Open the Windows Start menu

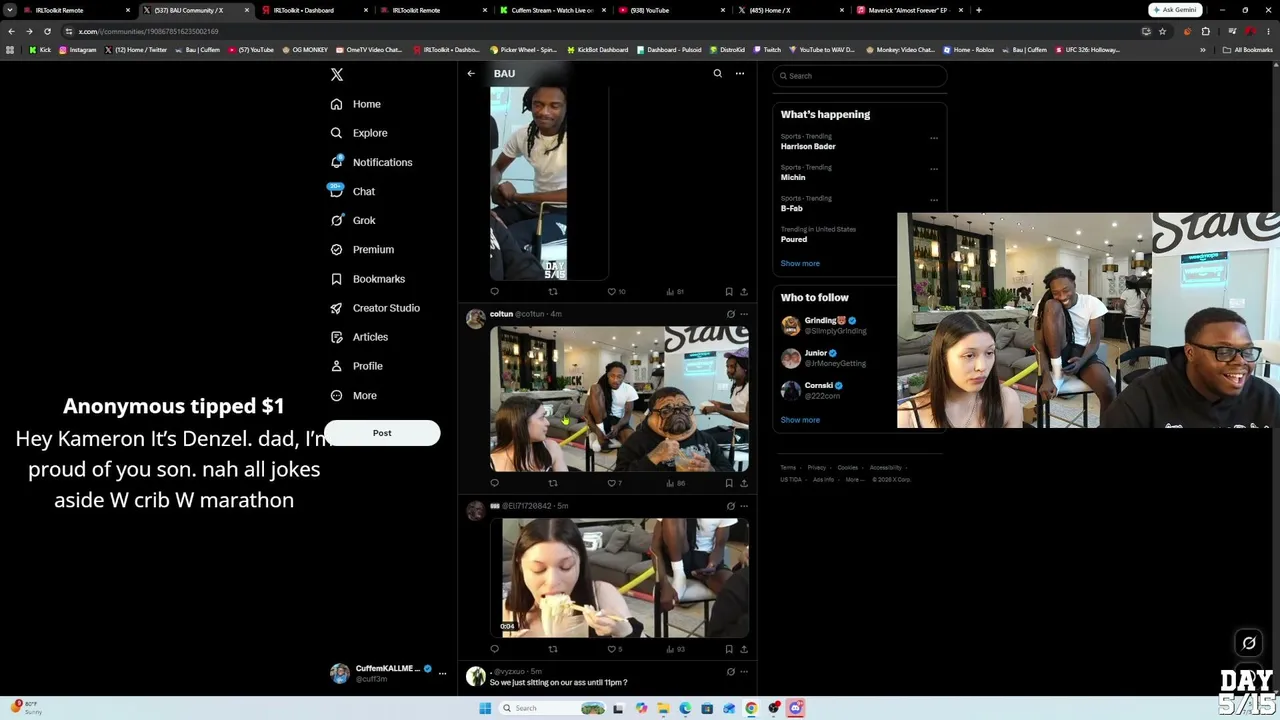point(485,708)
